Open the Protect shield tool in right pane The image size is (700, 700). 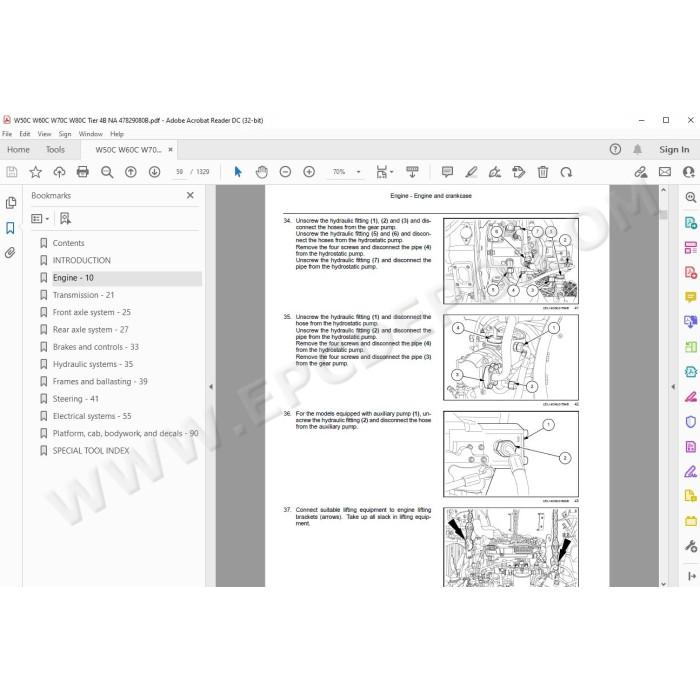coord(691,421)
